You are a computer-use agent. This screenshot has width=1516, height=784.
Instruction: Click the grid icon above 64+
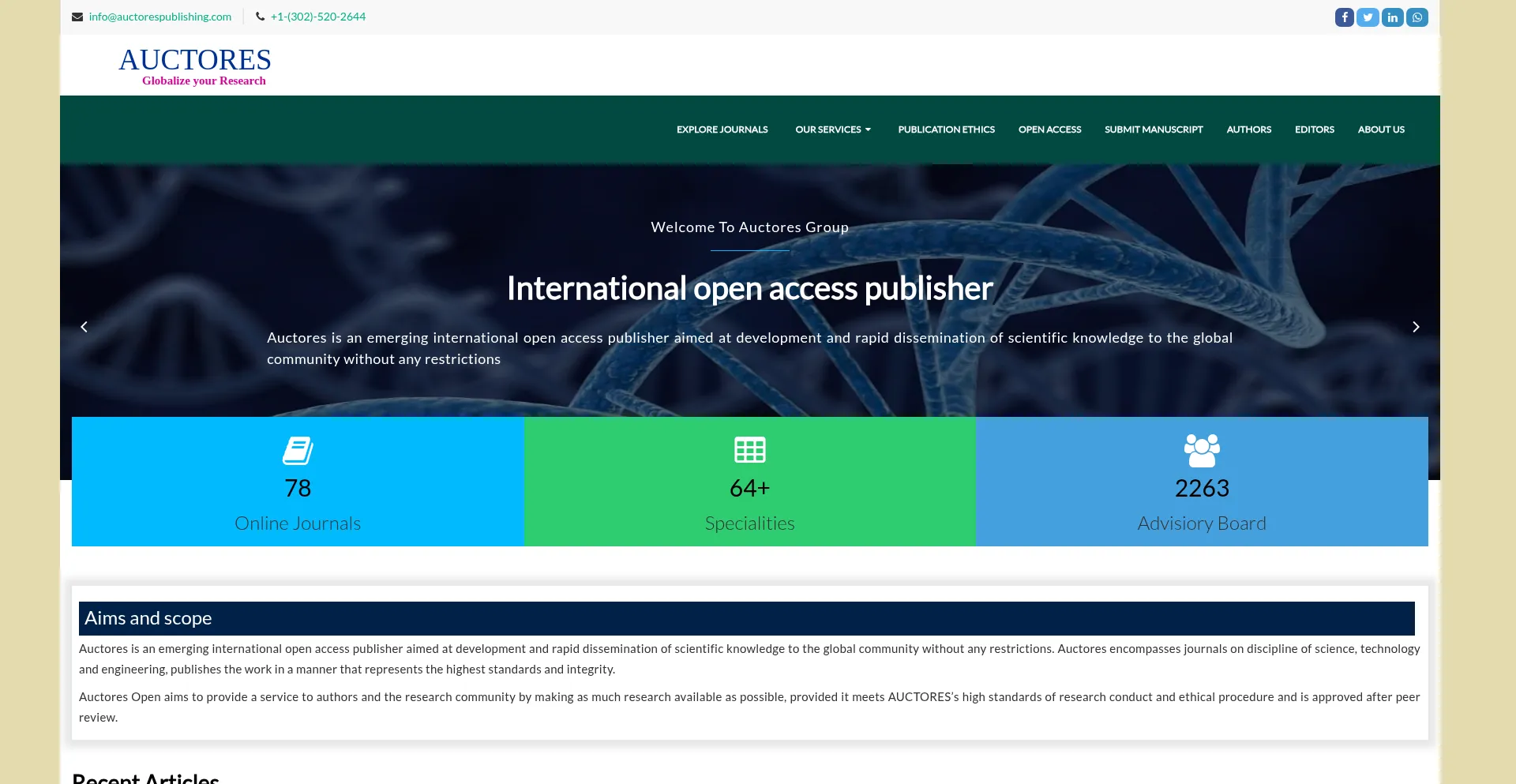pyautogui.click(x=750, y=449)
